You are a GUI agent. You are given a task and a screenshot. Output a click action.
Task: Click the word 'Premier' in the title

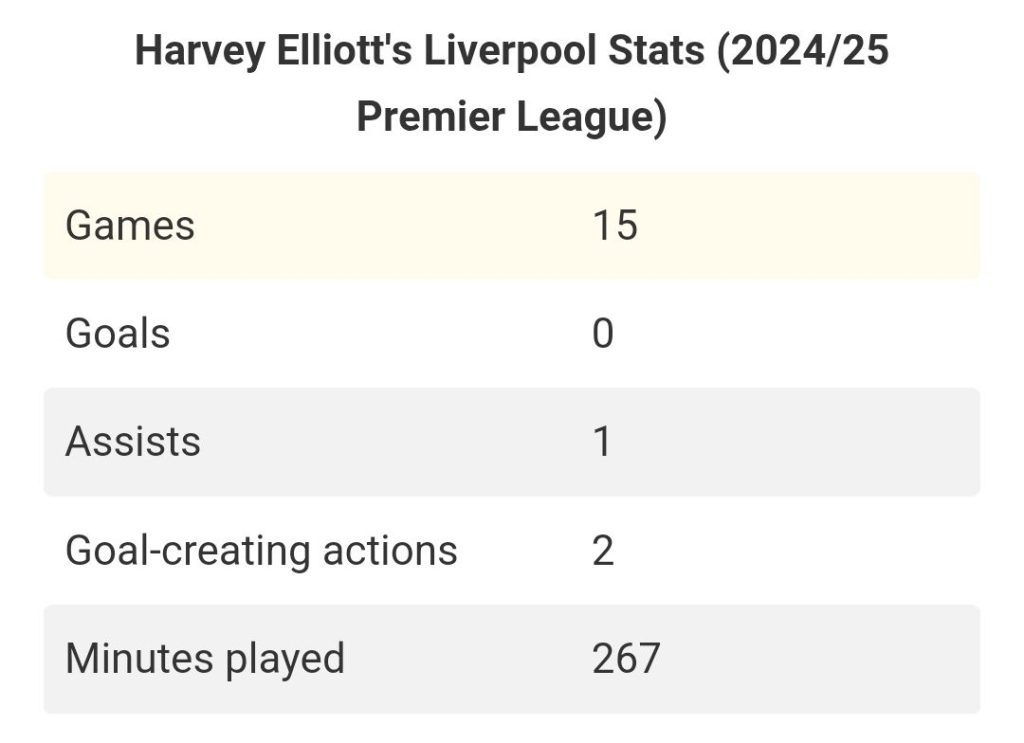coord(431,117)
